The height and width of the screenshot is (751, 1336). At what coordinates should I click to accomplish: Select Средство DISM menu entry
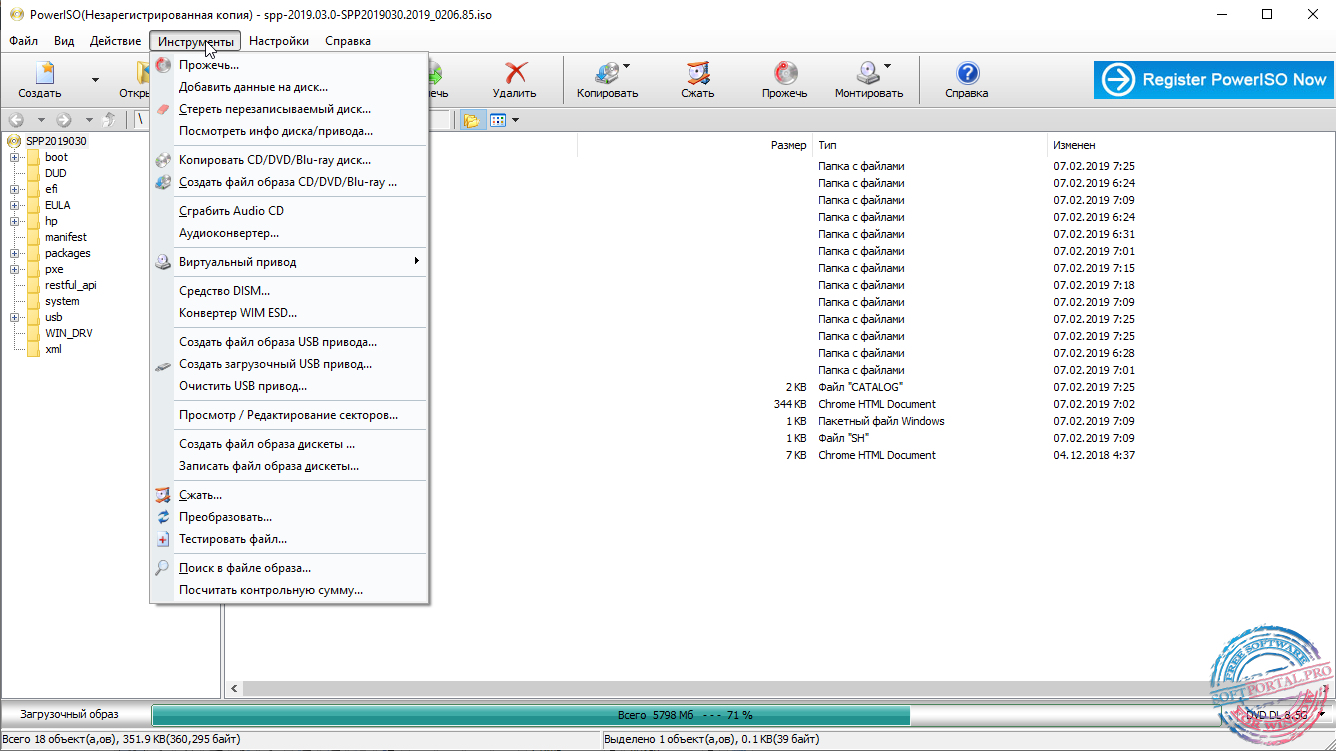pos(289,291)
